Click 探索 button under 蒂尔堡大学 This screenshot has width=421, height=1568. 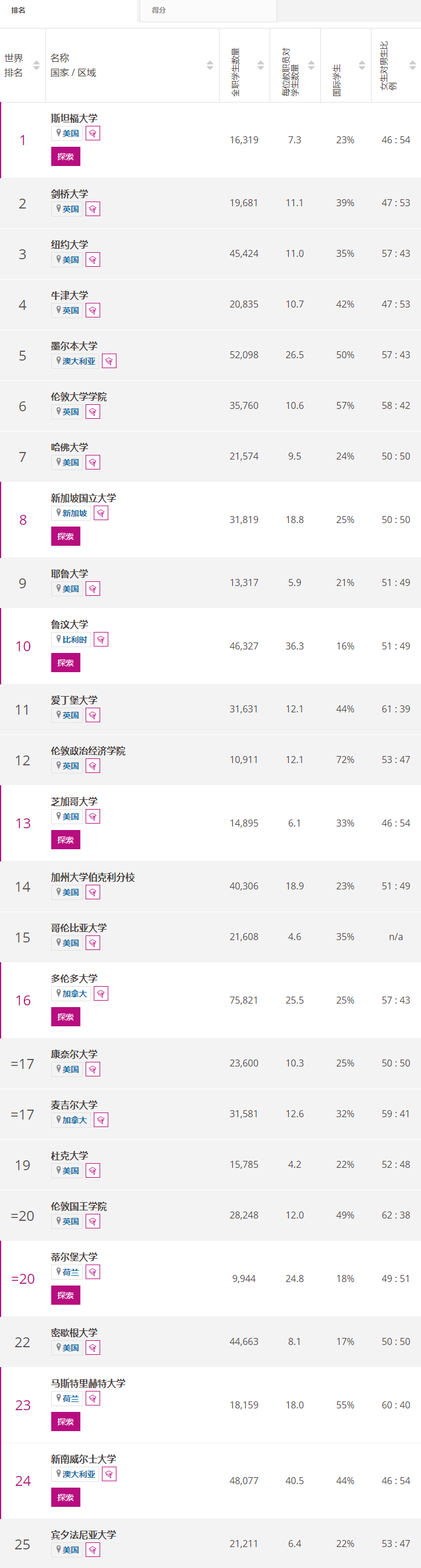tap(66, 1295)
